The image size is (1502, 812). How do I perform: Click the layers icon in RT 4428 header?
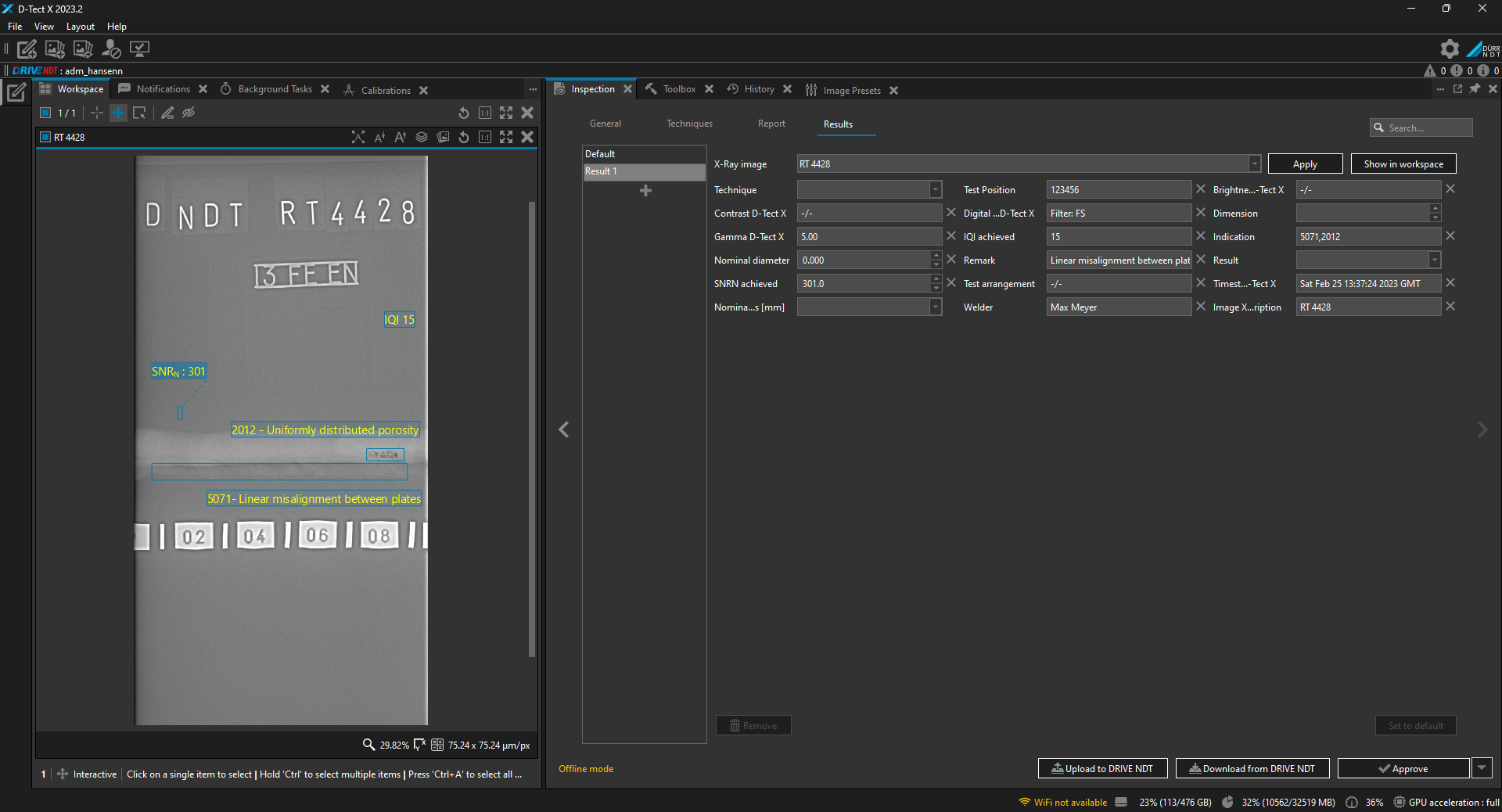click(422, 137)
